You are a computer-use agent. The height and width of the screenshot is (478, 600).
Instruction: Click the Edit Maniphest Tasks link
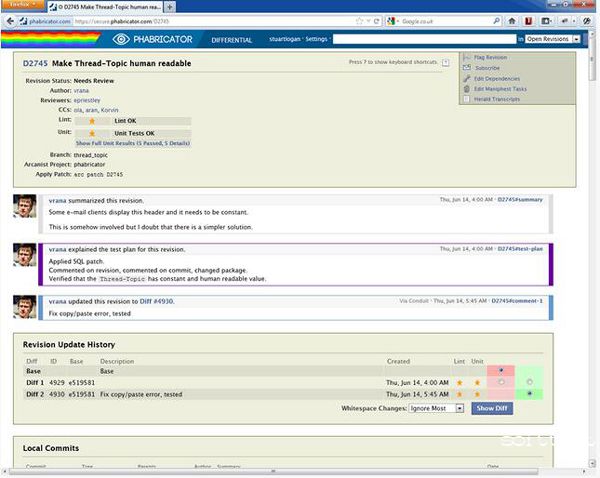500,89
